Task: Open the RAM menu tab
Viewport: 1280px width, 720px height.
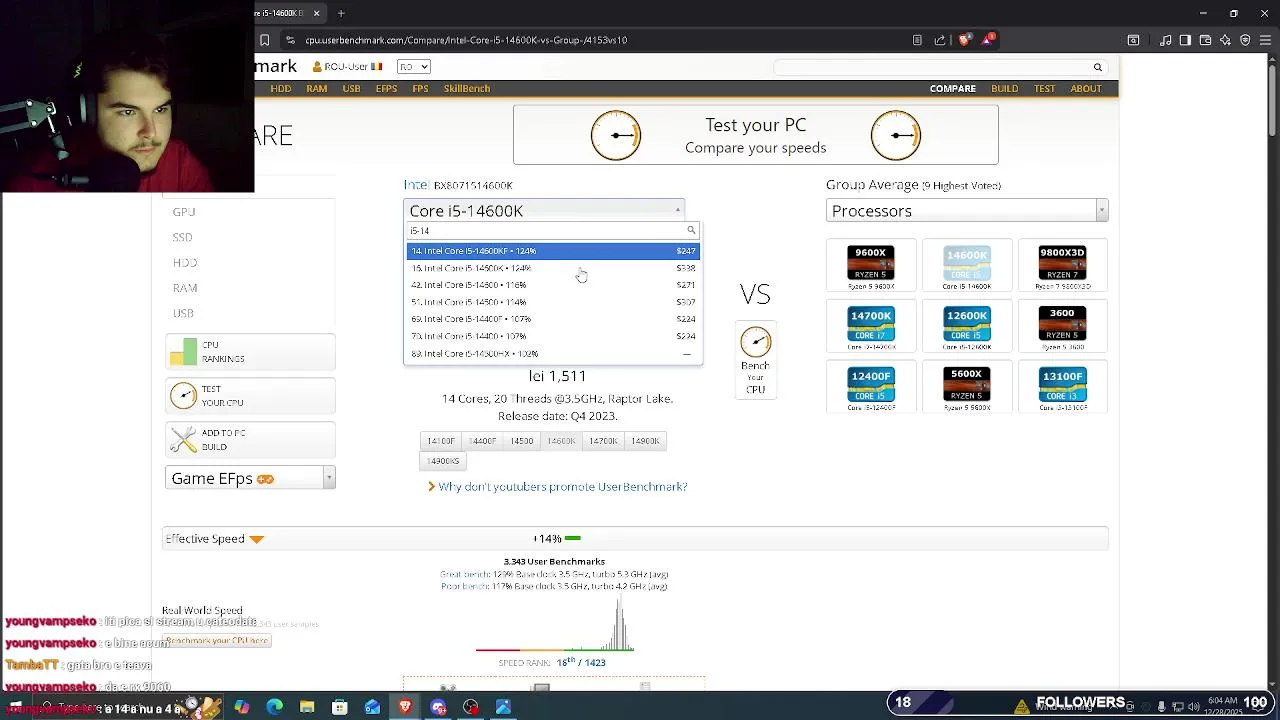Action: click(x=317, y=88)
